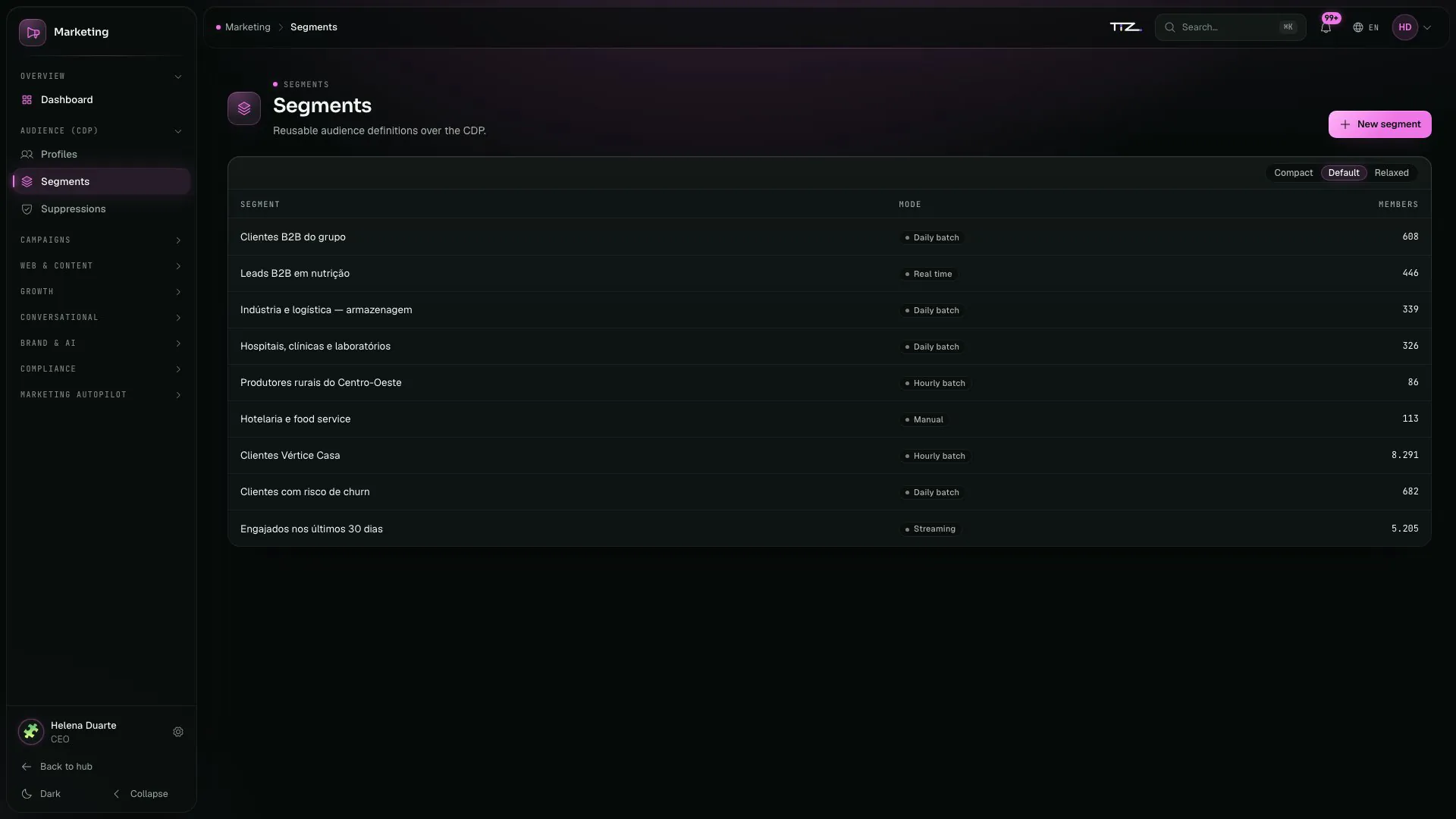Select Default density option
The width and height of the screenshot is (1456, 819).
(x=1344, y=173)
